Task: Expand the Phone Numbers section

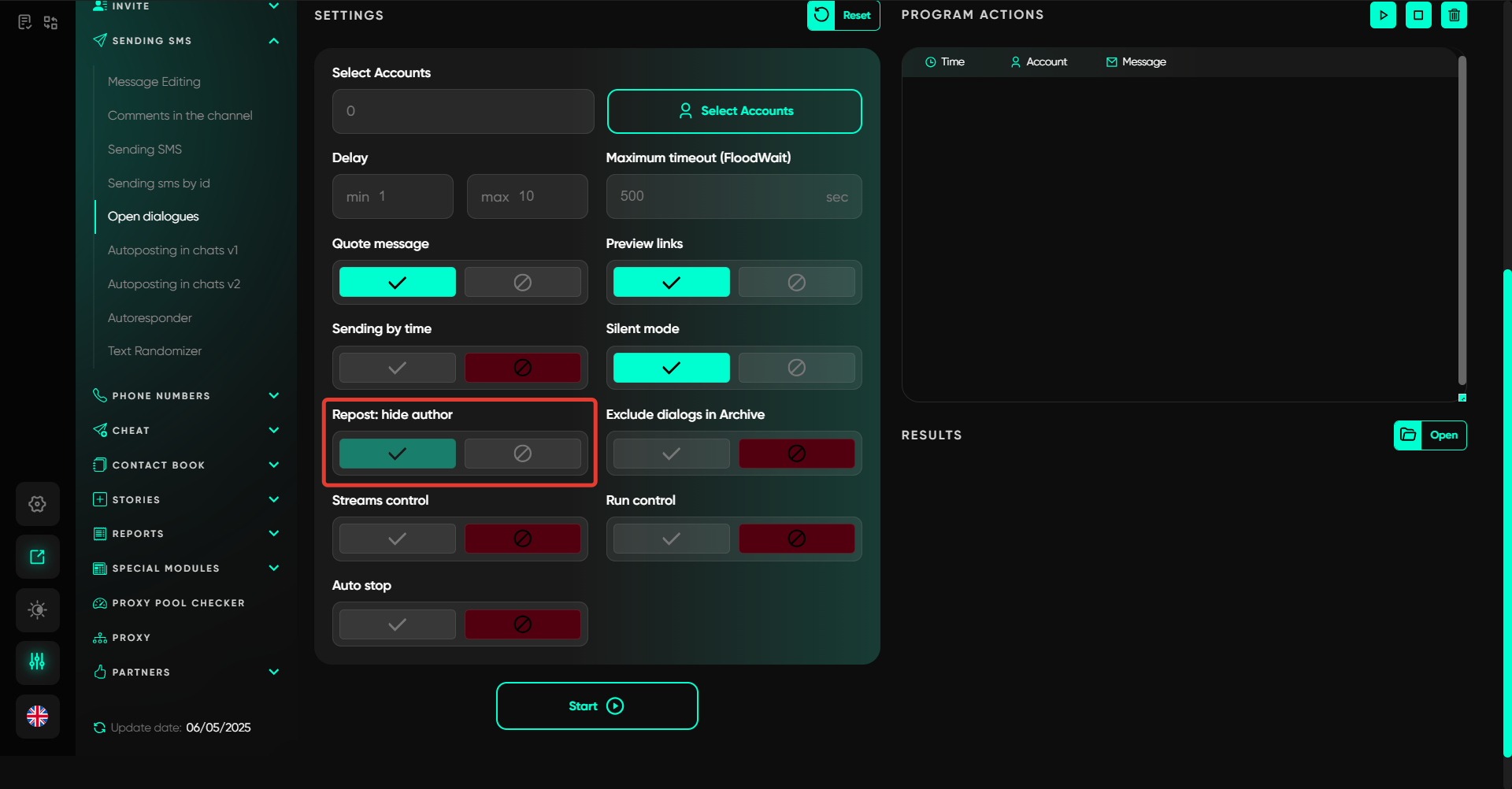Action: point(273,395)
